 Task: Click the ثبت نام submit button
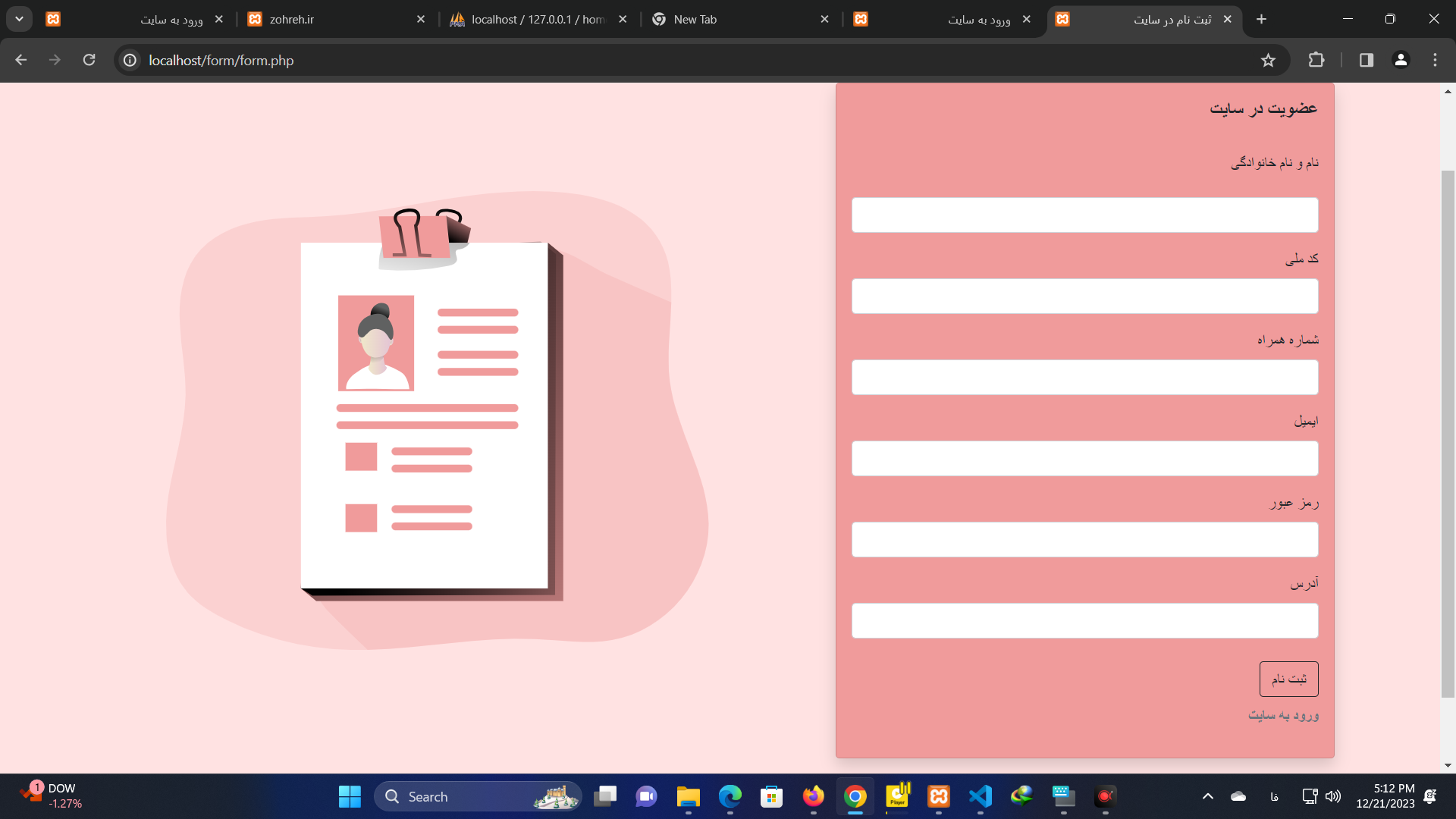pyautogui.click(x=1288, y=679)
